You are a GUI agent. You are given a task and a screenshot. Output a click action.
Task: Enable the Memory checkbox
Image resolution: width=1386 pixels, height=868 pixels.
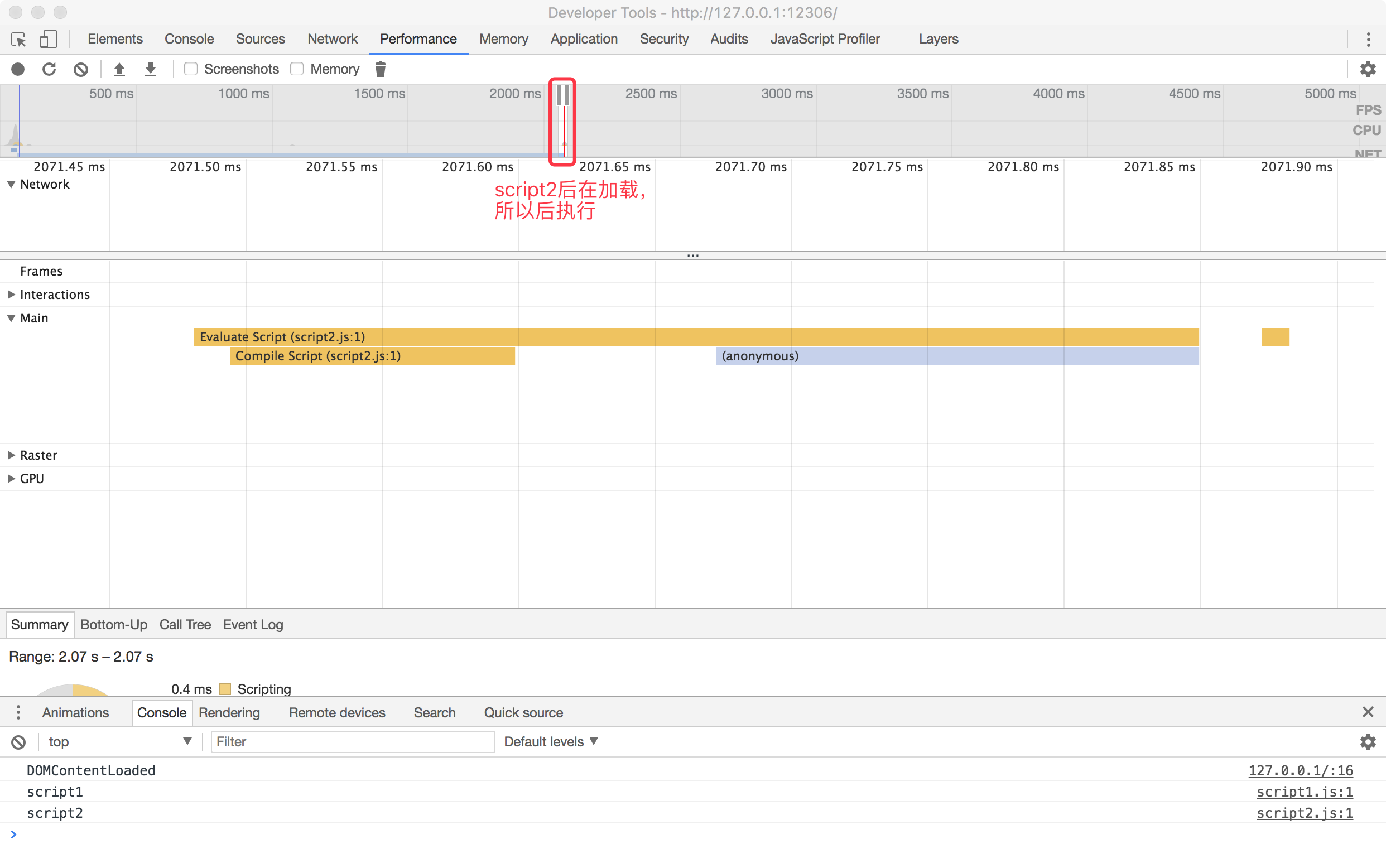click(297, 69)
